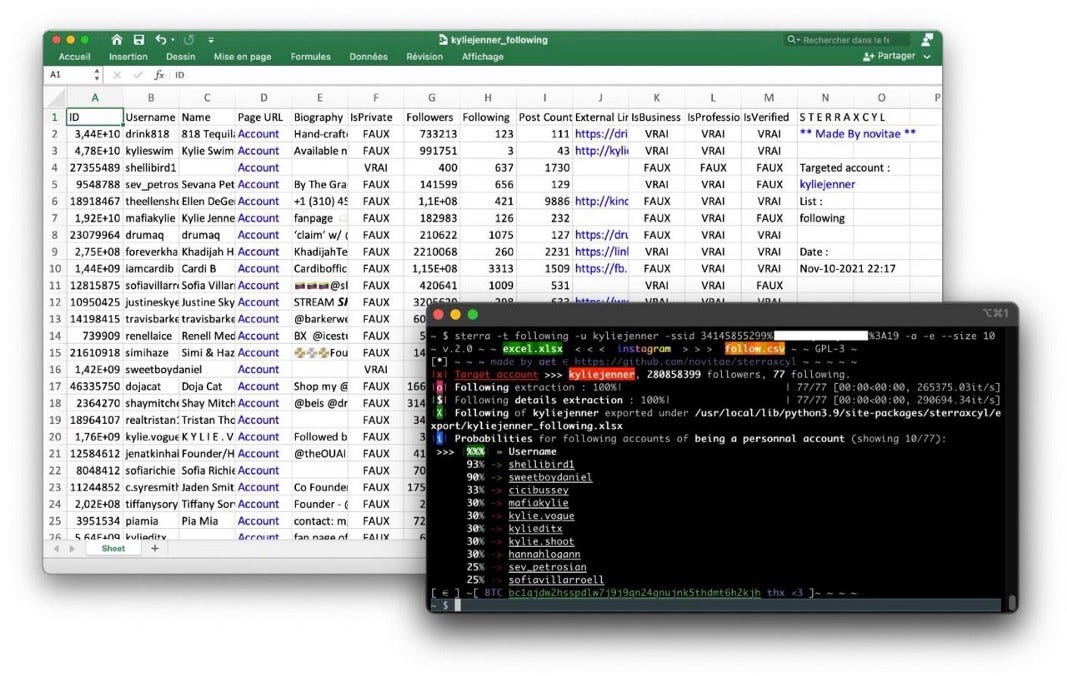
Task: Open the Customize Quick Access toolbar dropdown
Action: tap(211, 40)
